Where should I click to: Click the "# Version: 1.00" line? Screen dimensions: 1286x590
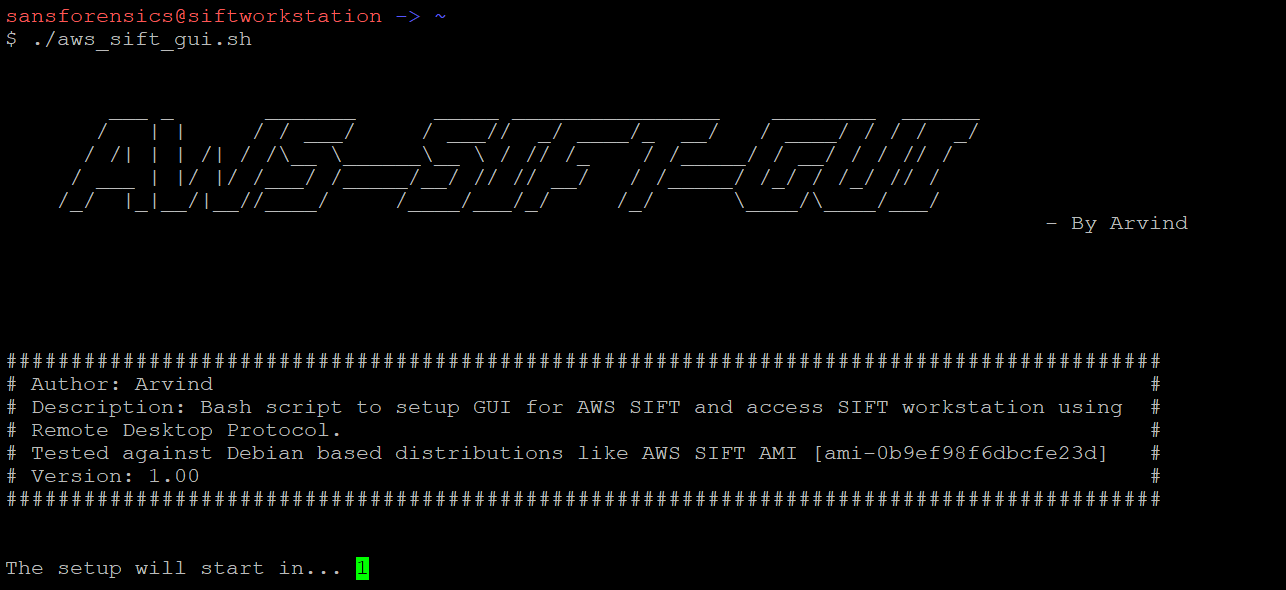tap(103, 476)
